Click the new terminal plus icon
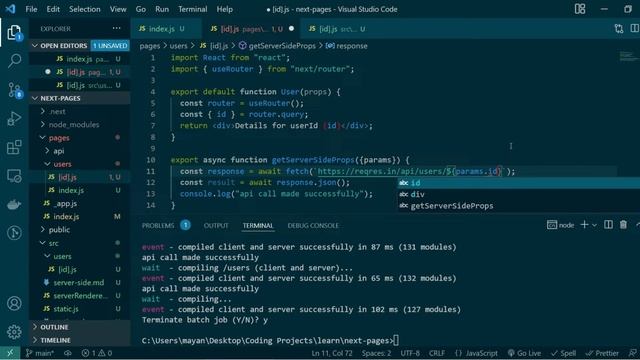The width and height of the screenshot is (640, 360). 584,224
